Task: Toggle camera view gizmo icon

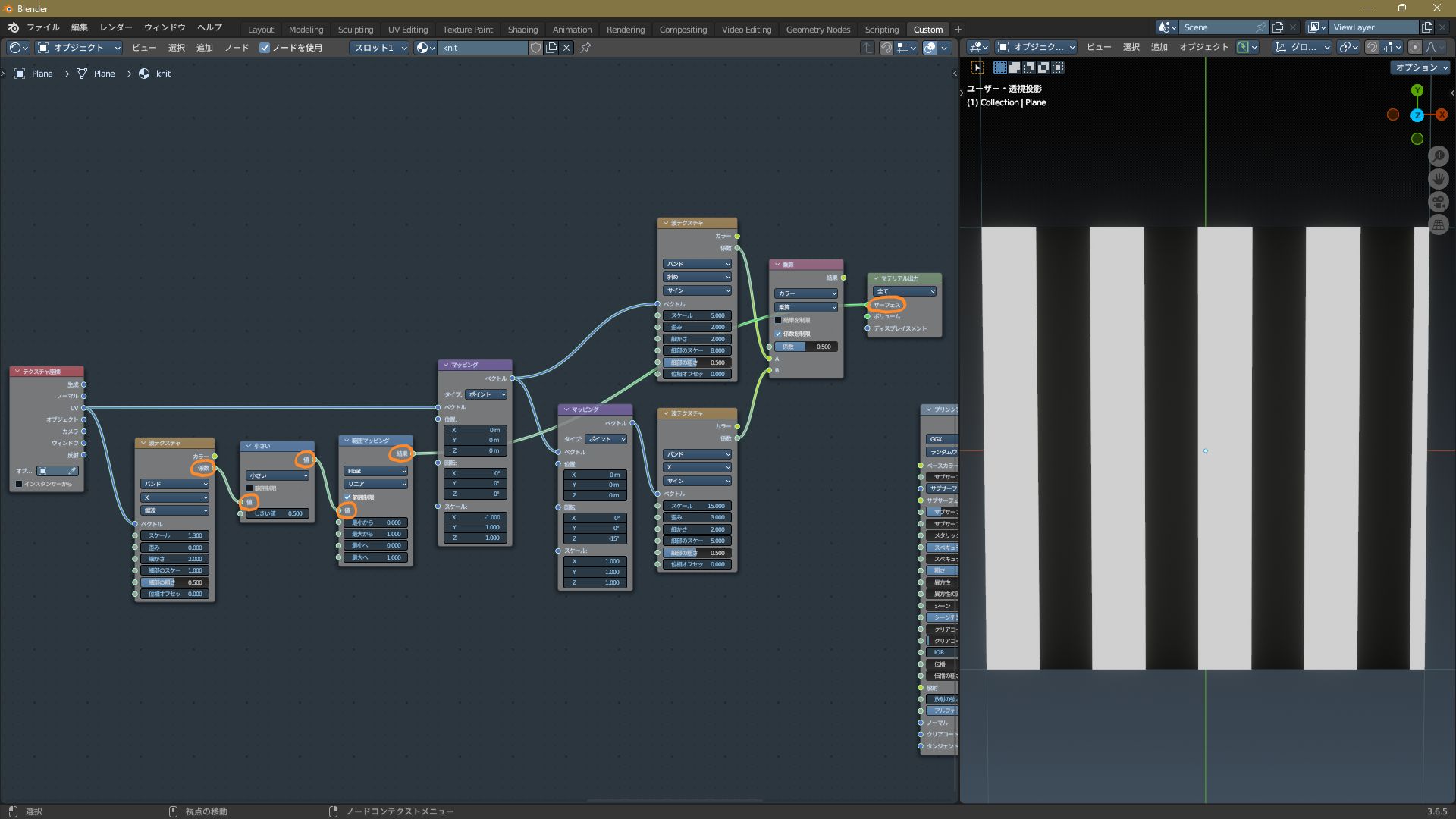Action: click(1438, 202)
